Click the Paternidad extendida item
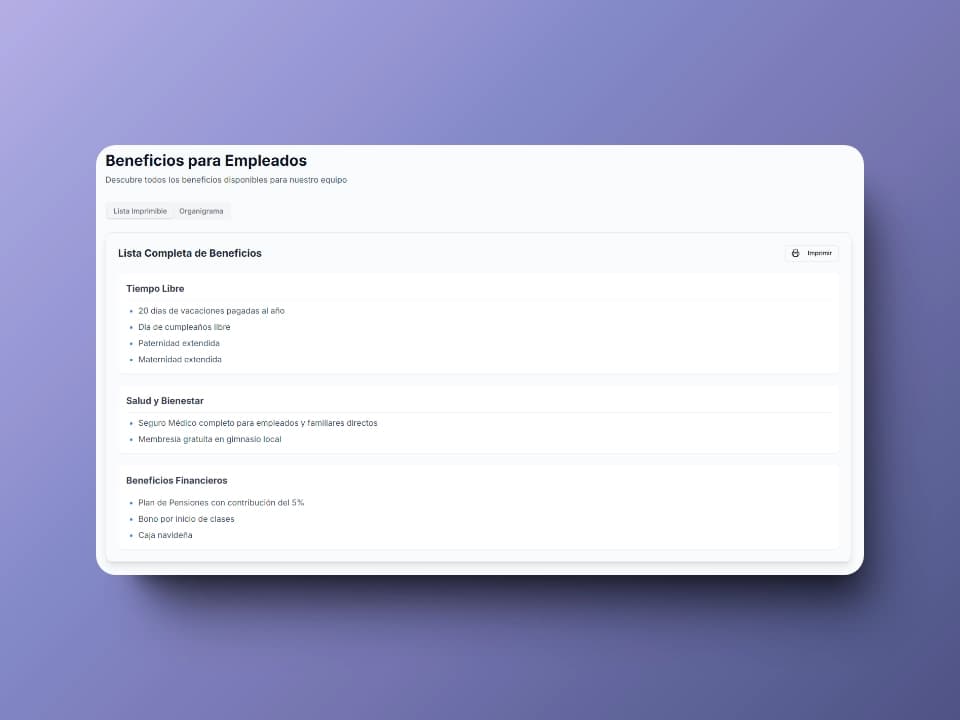 (x=179, y=343)
